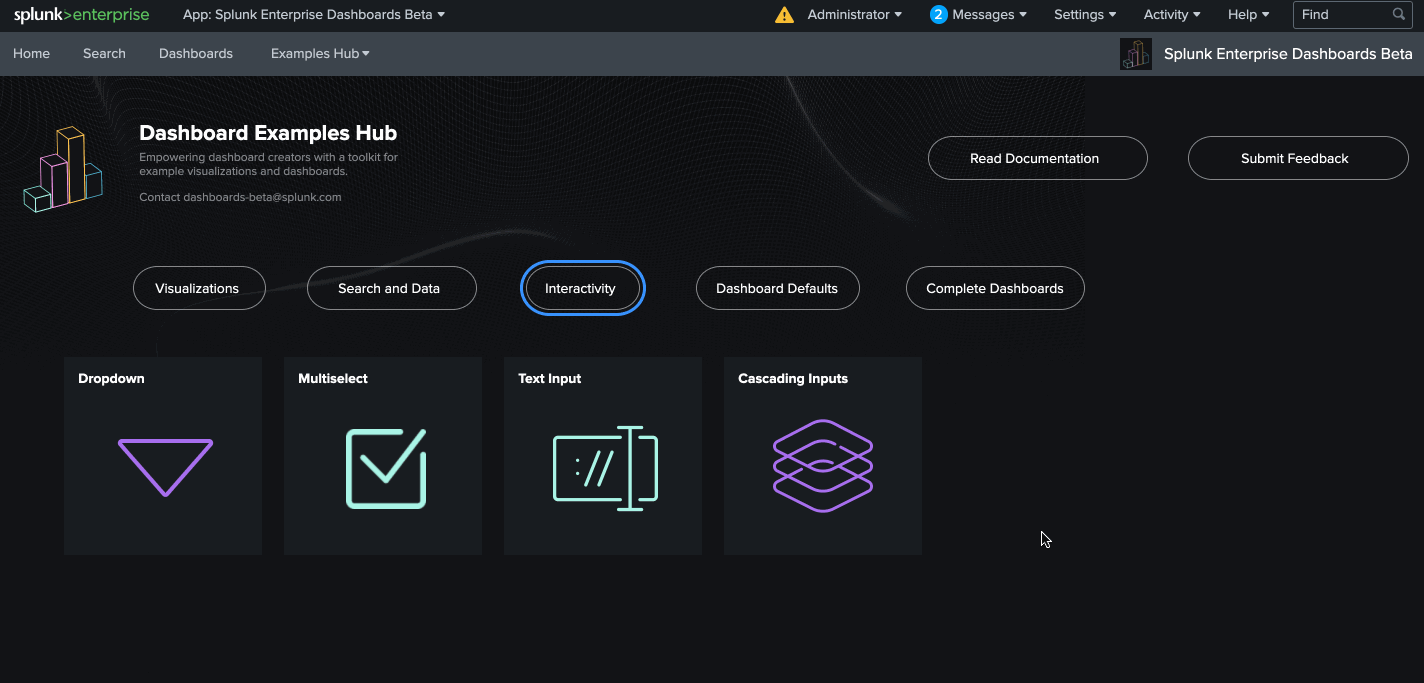Image resolution: width=1424 pixels, height=683 pixels.
Task: Open the Administrator dropdown menu
Action: 854,15
